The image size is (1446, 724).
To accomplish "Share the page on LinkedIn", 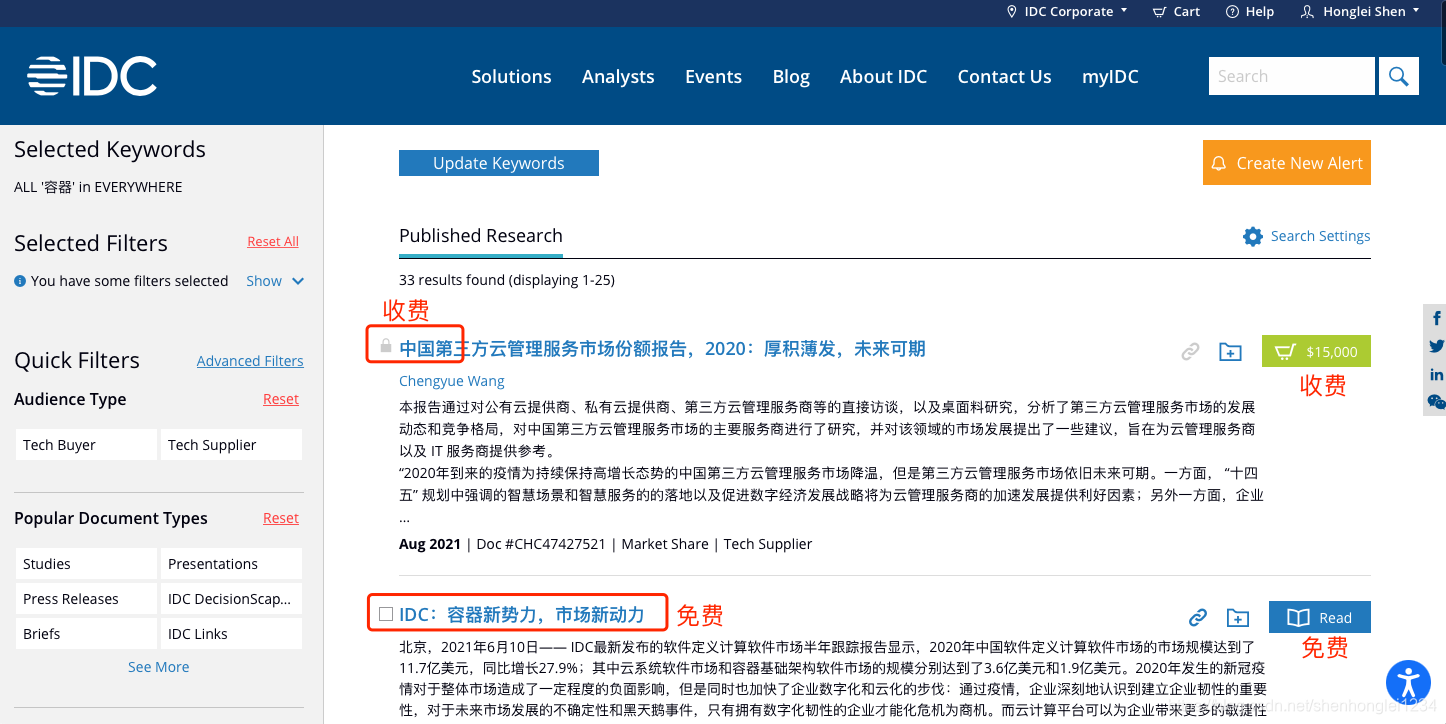I will click(x=1436, y=374).
